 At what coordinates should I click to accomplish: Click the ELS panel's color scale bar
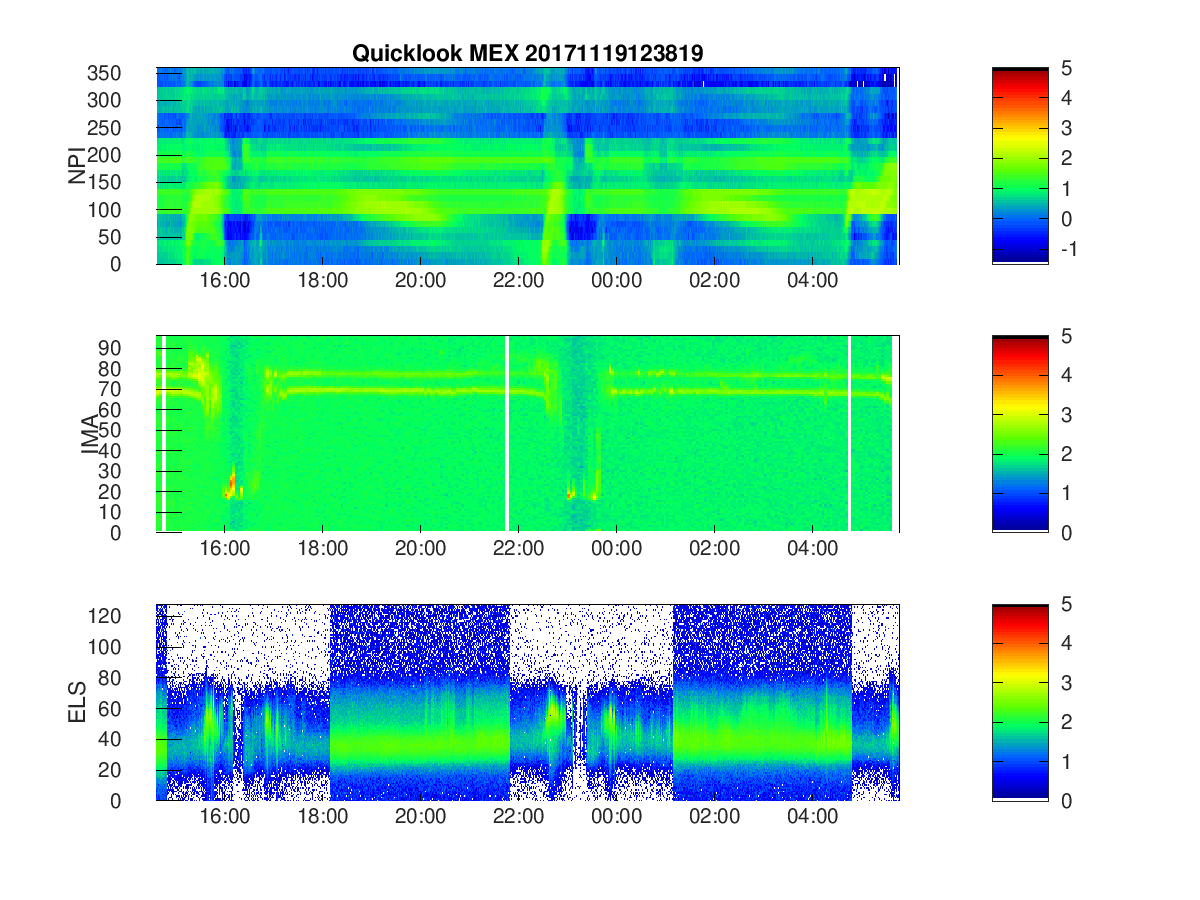pyautogui.click(x=1020, y=702)
